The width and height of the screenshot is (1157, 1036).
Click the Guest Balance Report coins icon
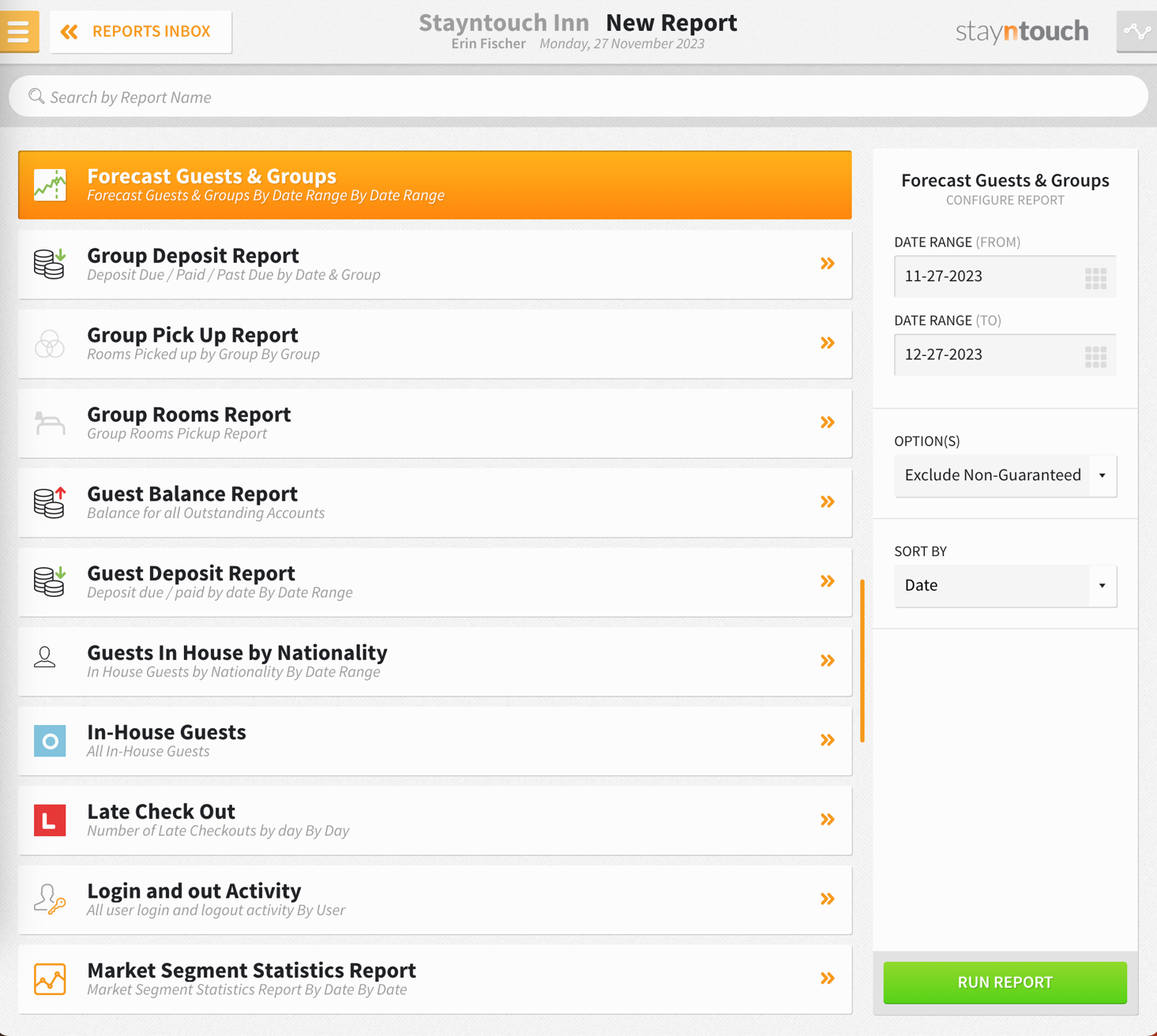(x=50, y=502)
